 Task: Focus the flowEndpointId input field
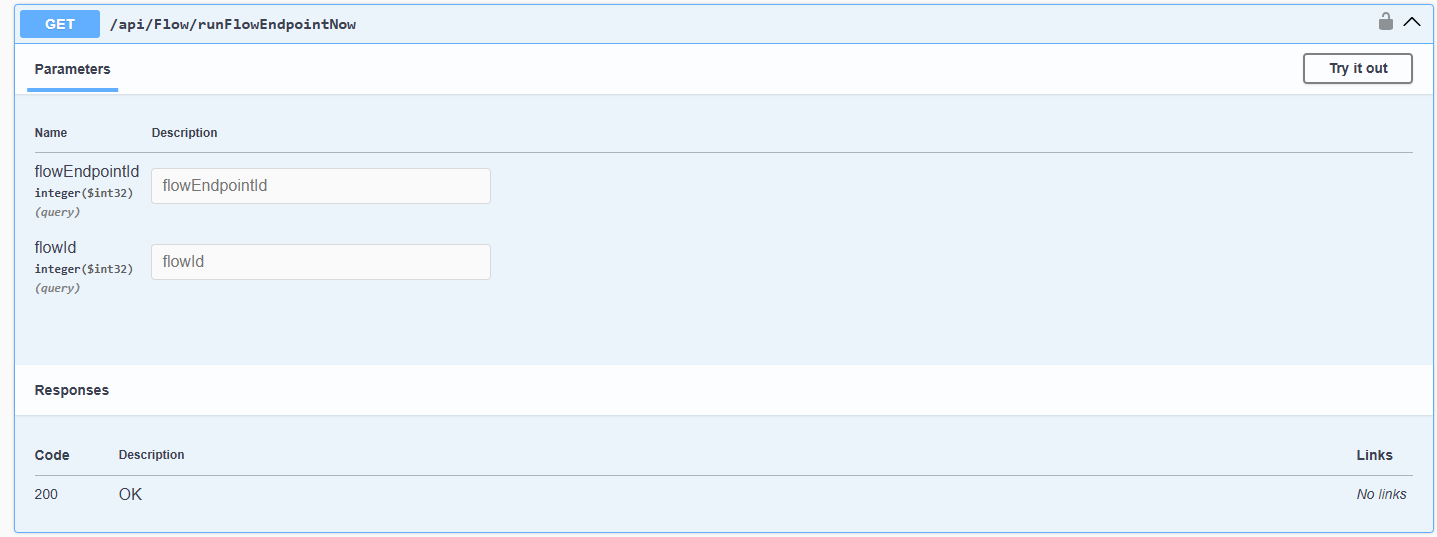(x=320, y=186)
